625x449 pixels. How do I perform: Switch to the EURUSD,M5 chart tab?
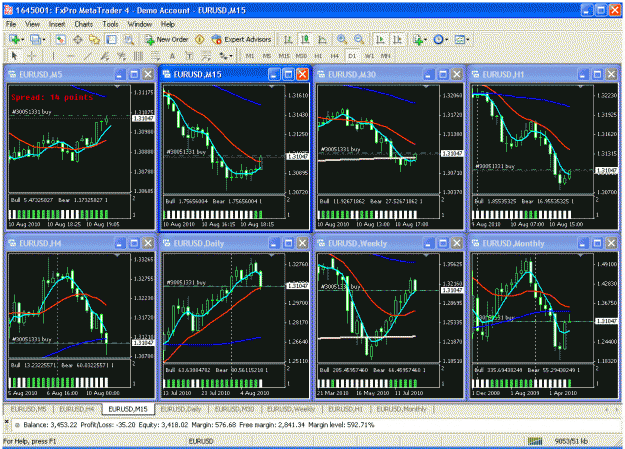[28, 409]
